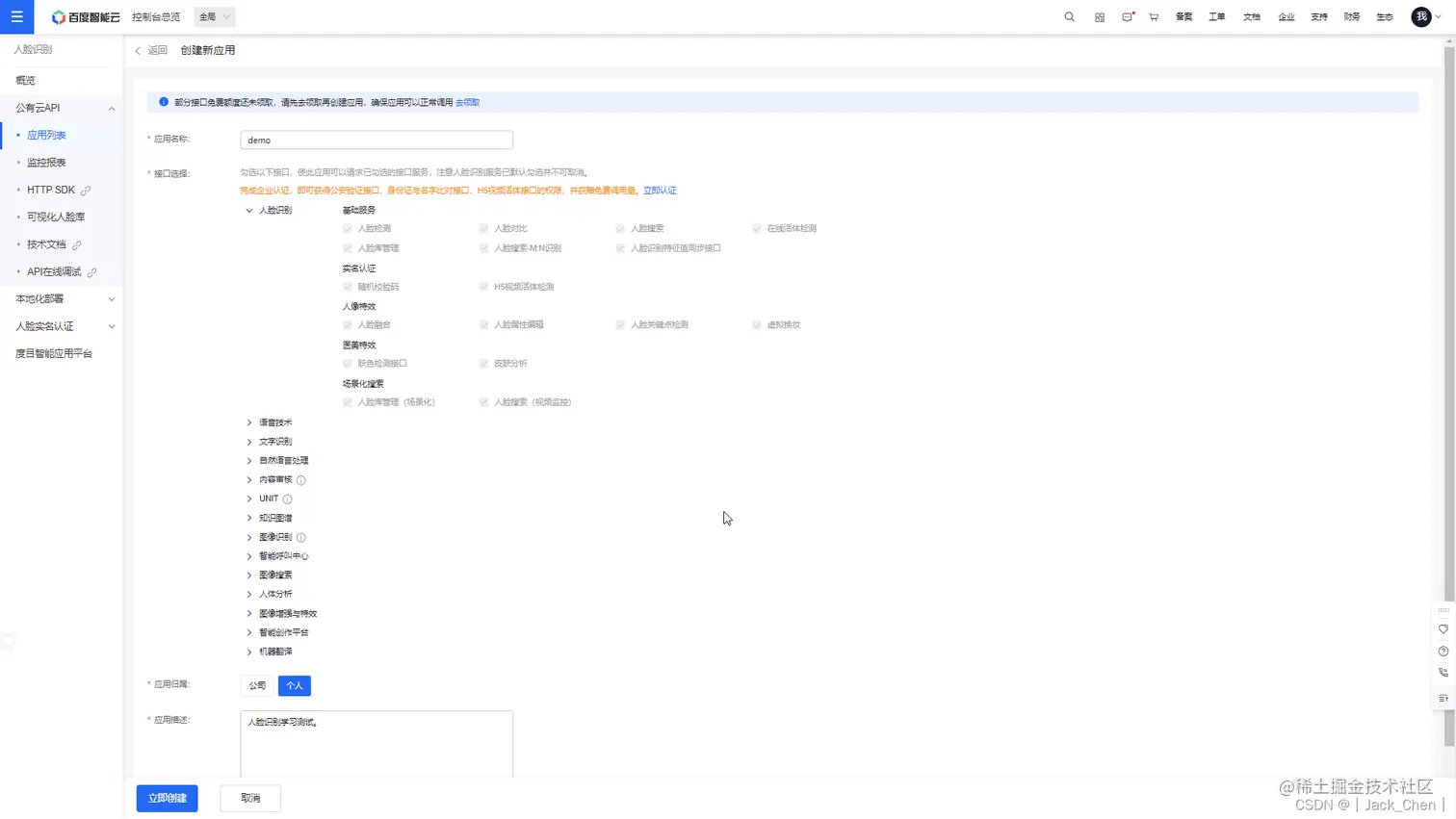Click the 取消 button
The width and height of the screenshot is (1456, 819).
tap(250, 799)
